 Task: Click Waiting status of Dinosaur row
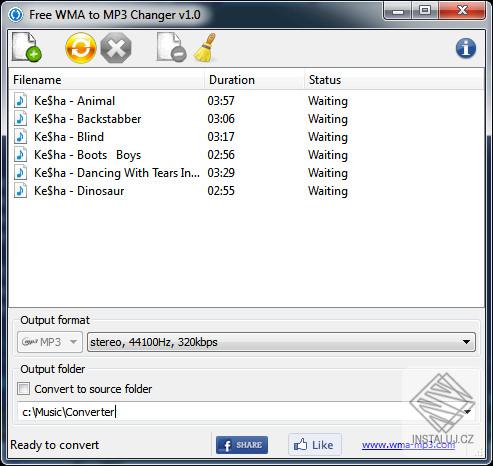pos(328,191)
